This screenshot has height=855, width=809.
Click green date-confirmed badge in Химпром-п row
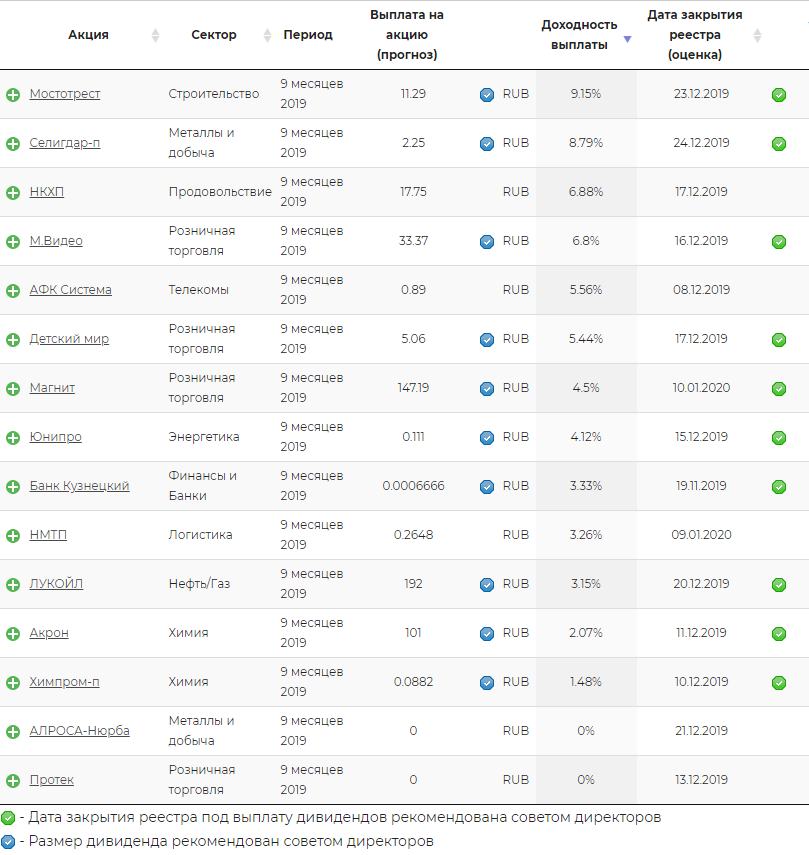(x=779, y=683)
